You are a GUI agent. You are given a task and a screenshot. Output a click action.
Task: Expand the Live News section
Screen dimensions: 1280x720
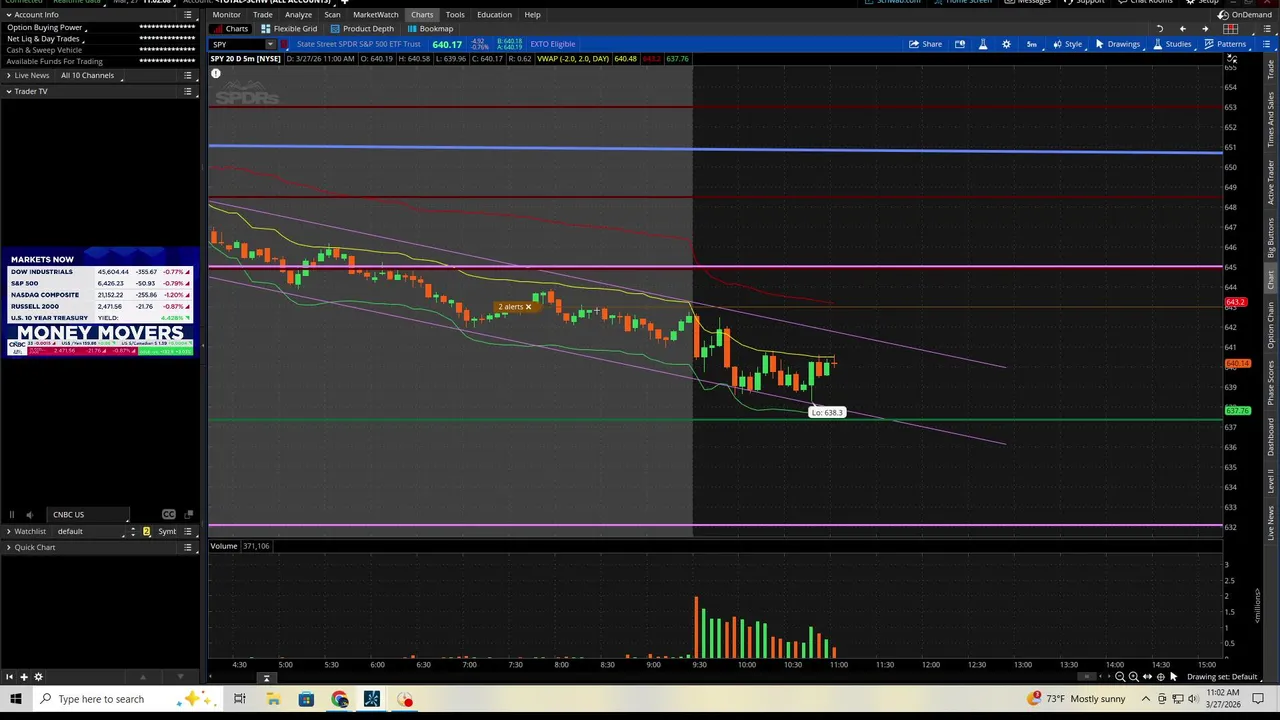coord(8,76)
